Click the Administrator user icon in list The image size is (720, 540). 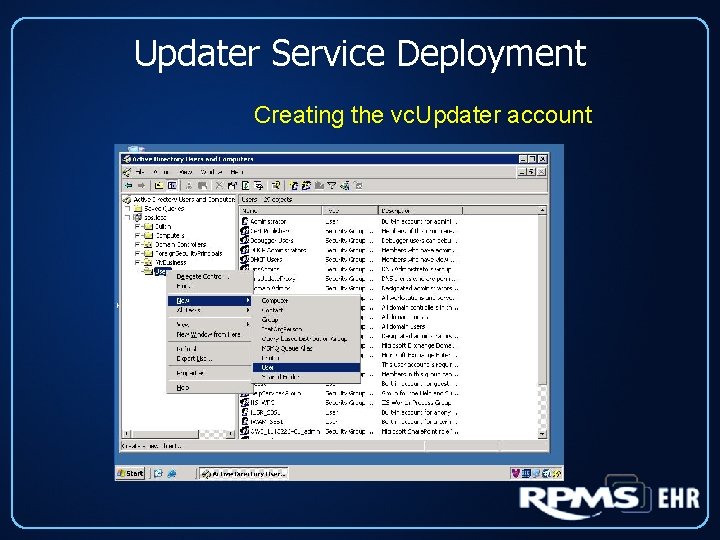[x=245, y=221]
